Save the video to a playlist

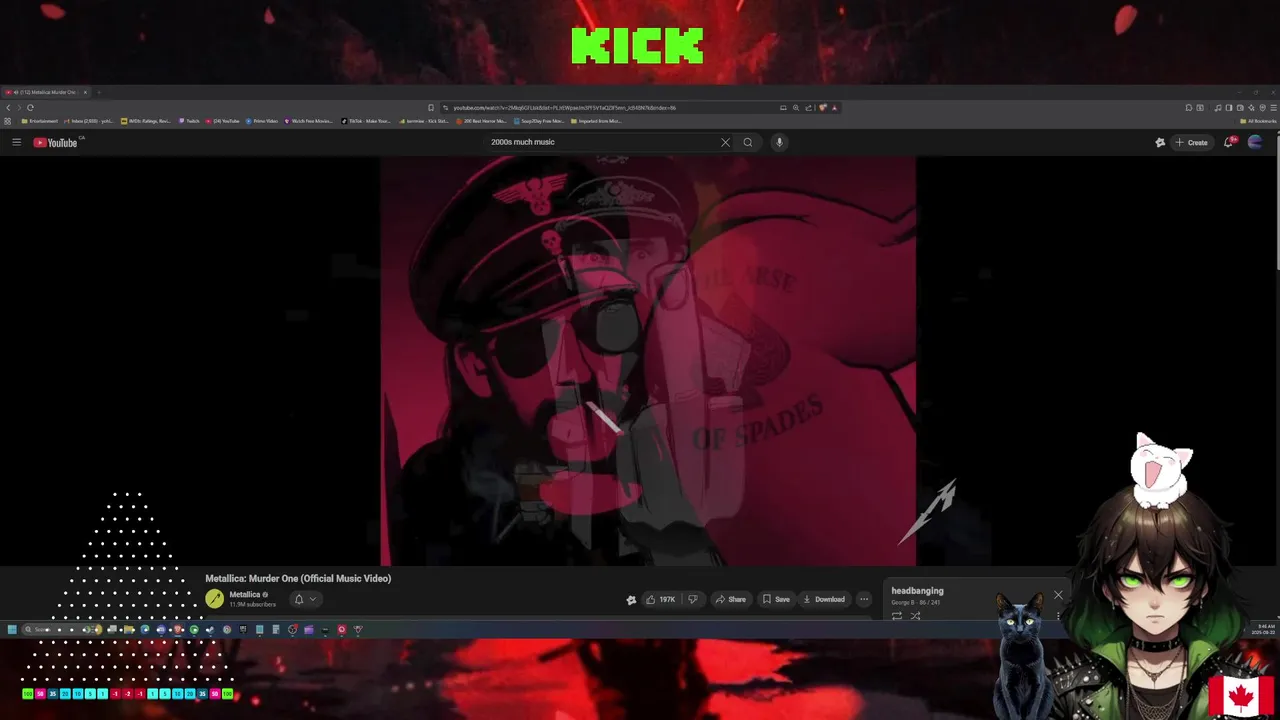click(776, 599)
